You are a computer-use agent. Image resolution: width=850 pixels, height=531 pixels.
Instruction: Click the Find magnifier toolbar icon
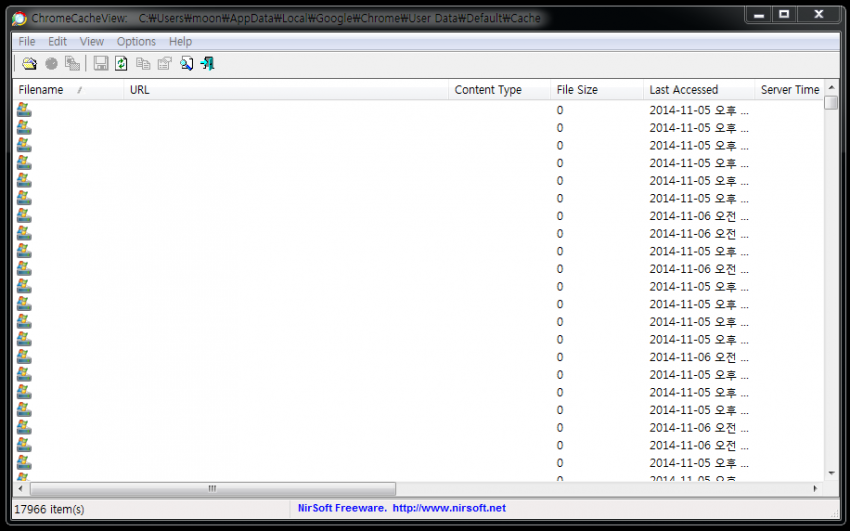186,63
